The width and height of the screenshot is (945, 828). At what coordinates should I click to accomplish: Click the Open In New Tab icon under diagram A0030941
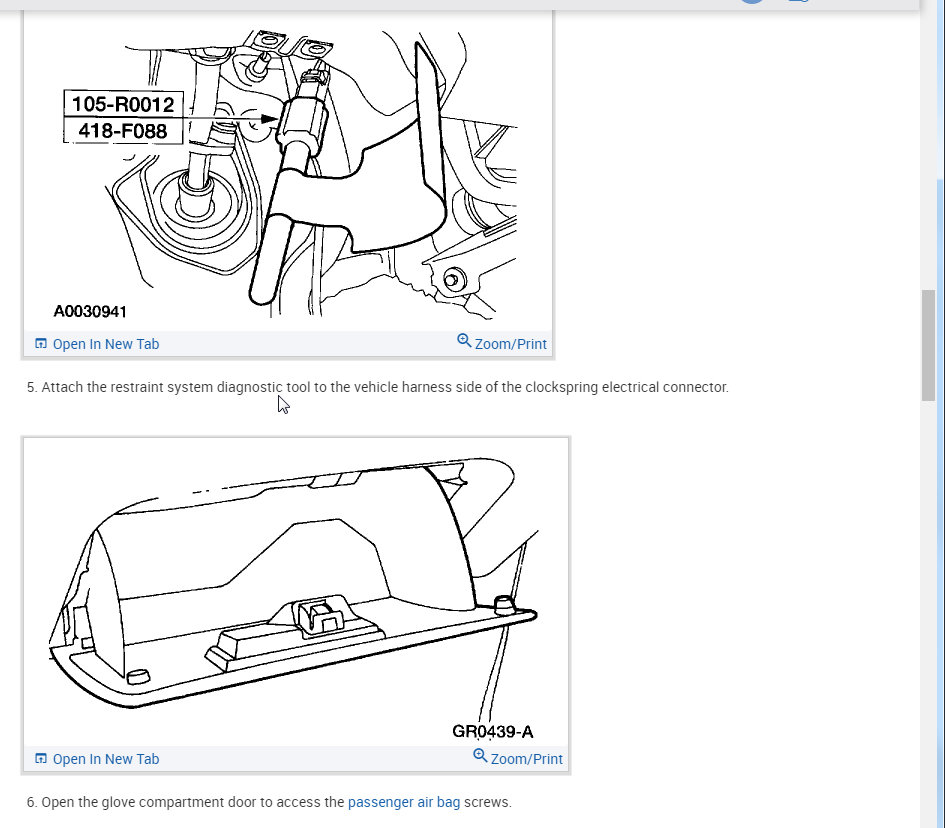[x=40, y=343]
